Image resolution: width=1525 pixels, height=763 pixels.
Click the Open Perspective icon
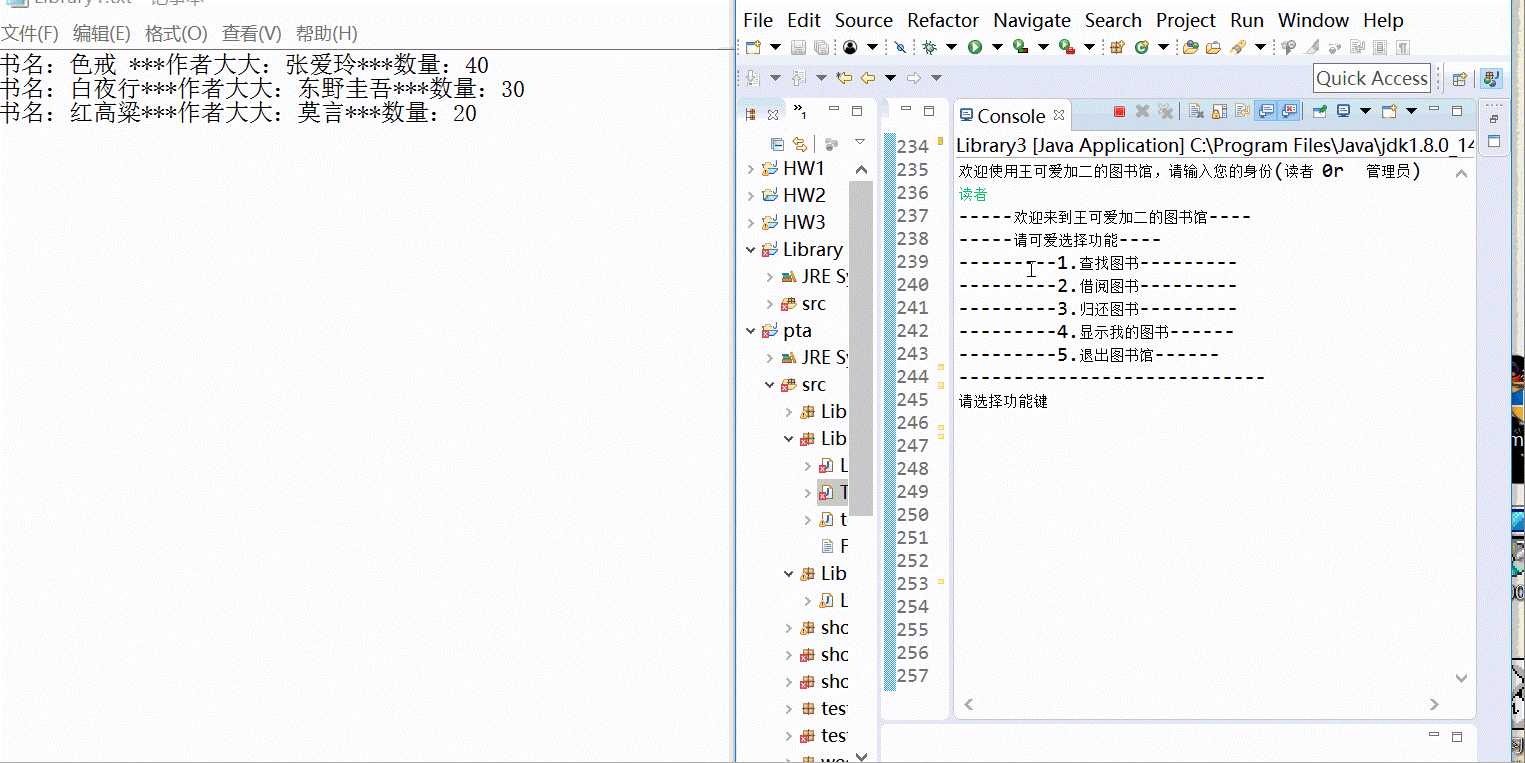click(1459, 78)
